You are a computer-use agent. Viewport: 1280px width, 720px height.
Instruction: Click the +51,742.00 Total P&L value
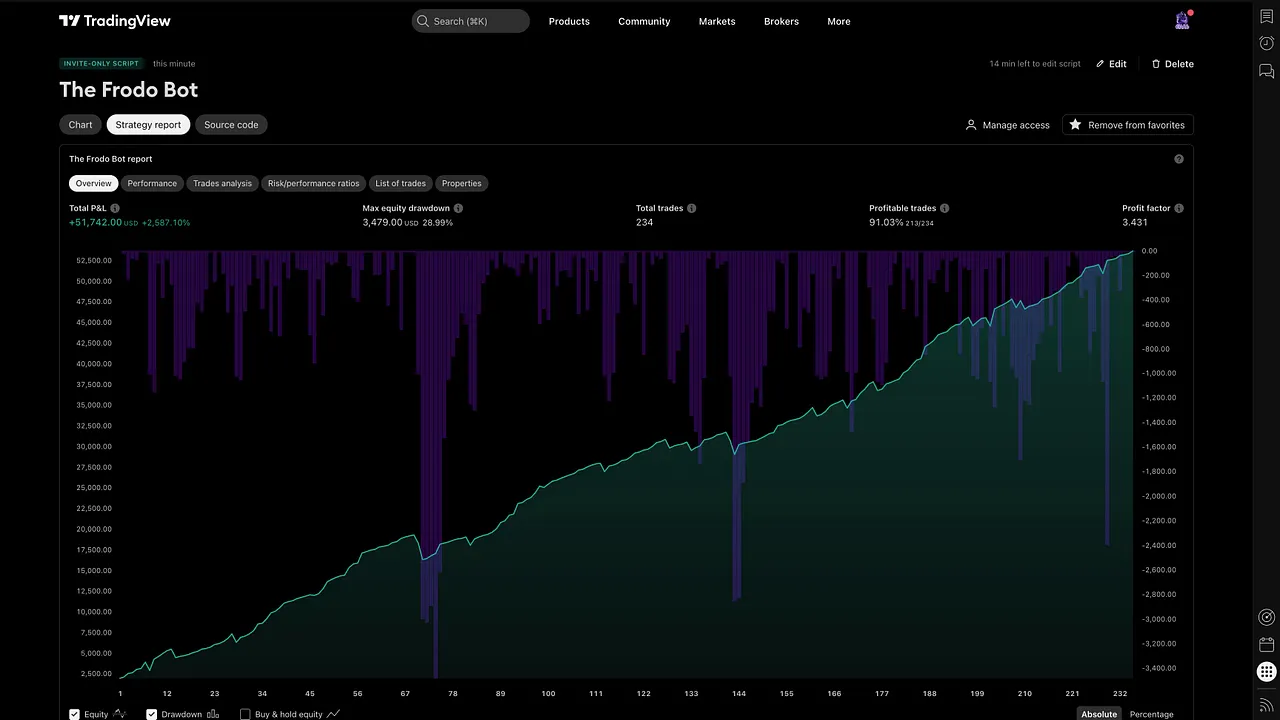point(95,222)
